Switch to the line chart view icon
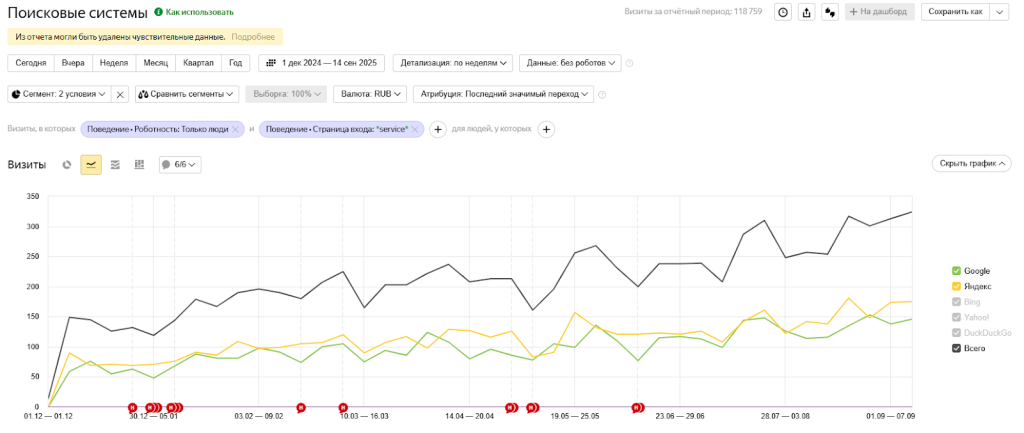The image size is (1024, 433). pos(91,164)
